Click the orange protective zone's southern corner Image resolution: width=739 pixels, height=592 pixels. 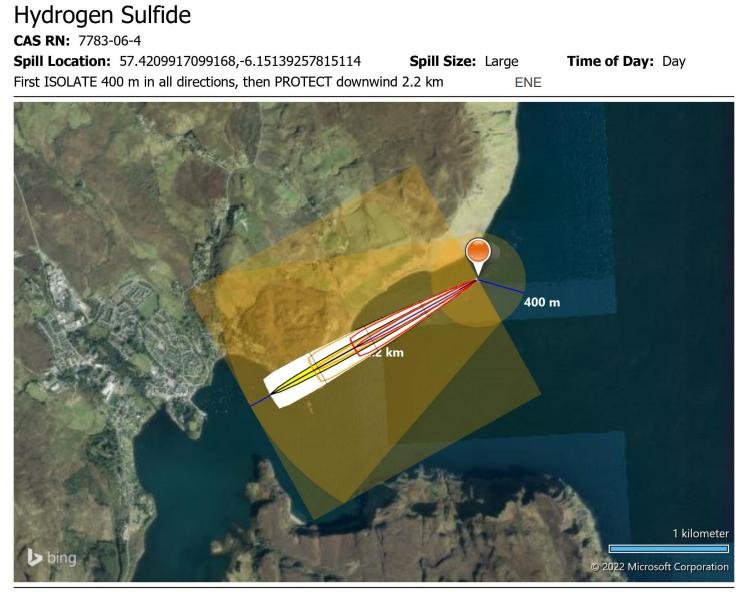click(x=314, y=518)
